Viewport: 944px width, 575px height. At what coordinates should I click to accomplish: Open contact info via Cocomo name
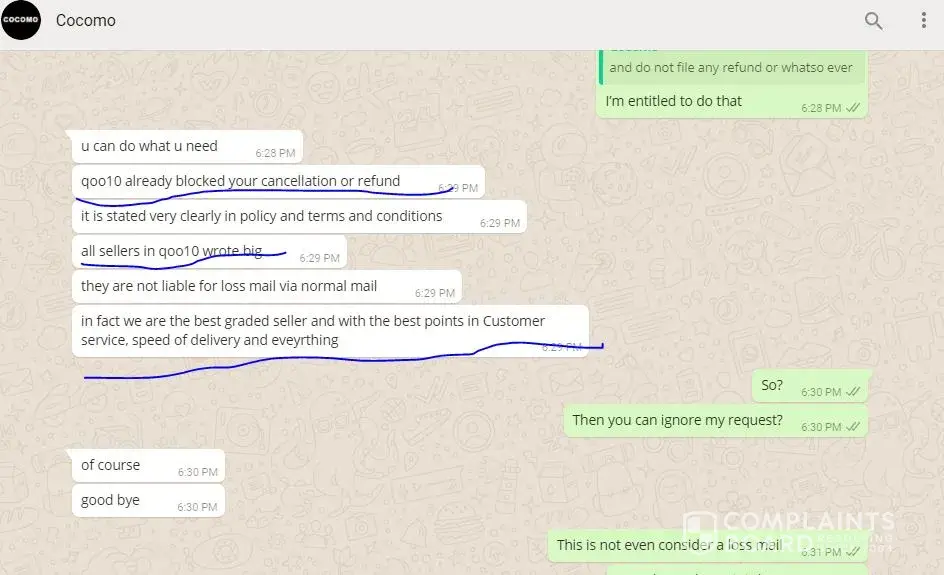tap(85, 20)
